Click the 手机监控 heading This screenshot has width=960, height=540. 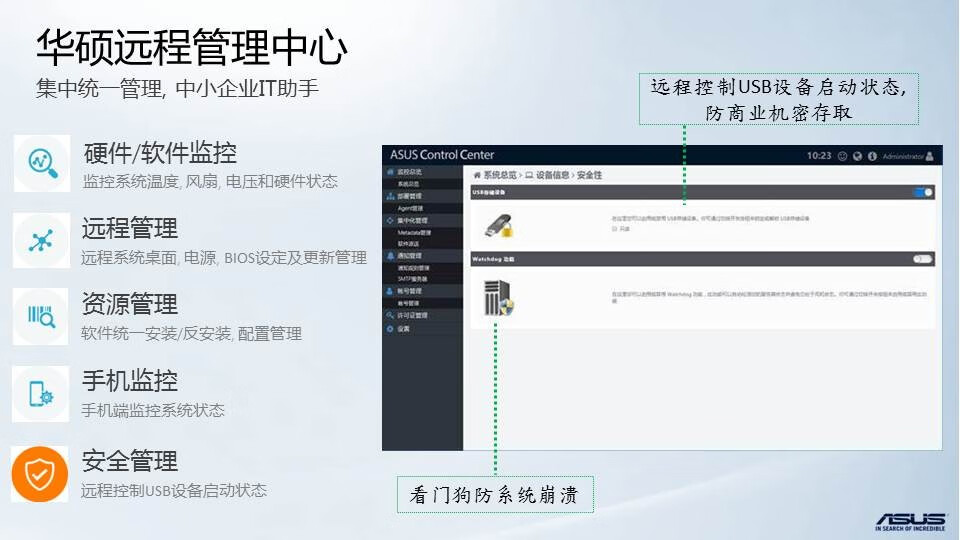tap(130, 381)
